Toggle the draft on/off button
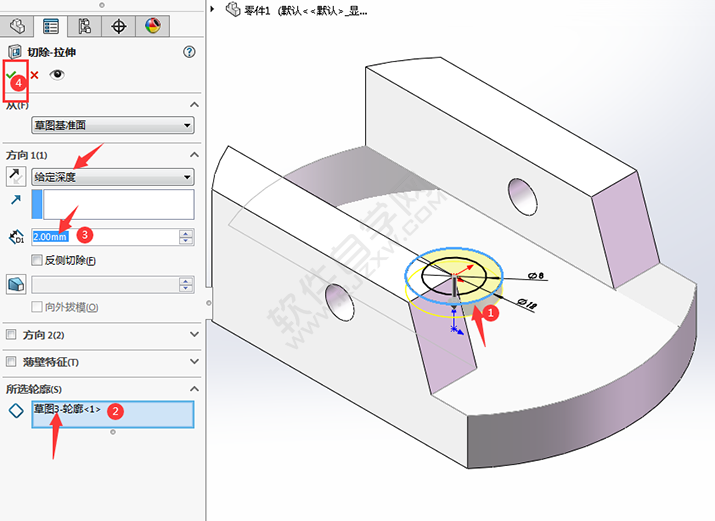 pyautogui.click(x=16, y=284)
